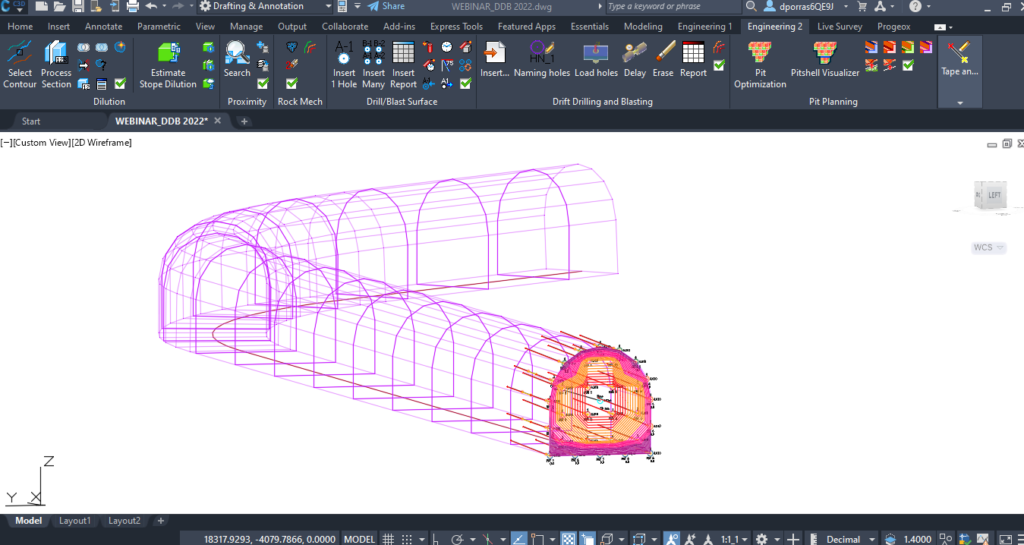
Task: Toggle the Pit Planning green checkbox
Action: click(x=908, y=65)
